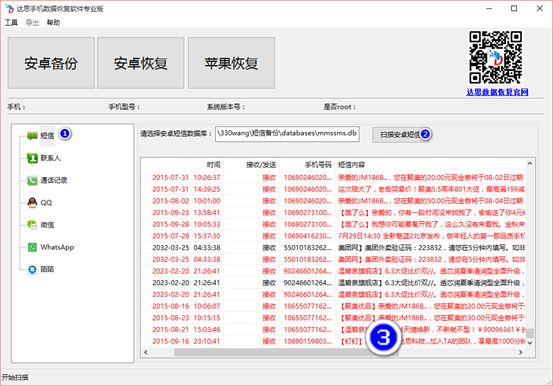Open the 达思数据恢复官网 link
Image resolution: width=553 pixels, height=386 pixels.
coord(497,92)
